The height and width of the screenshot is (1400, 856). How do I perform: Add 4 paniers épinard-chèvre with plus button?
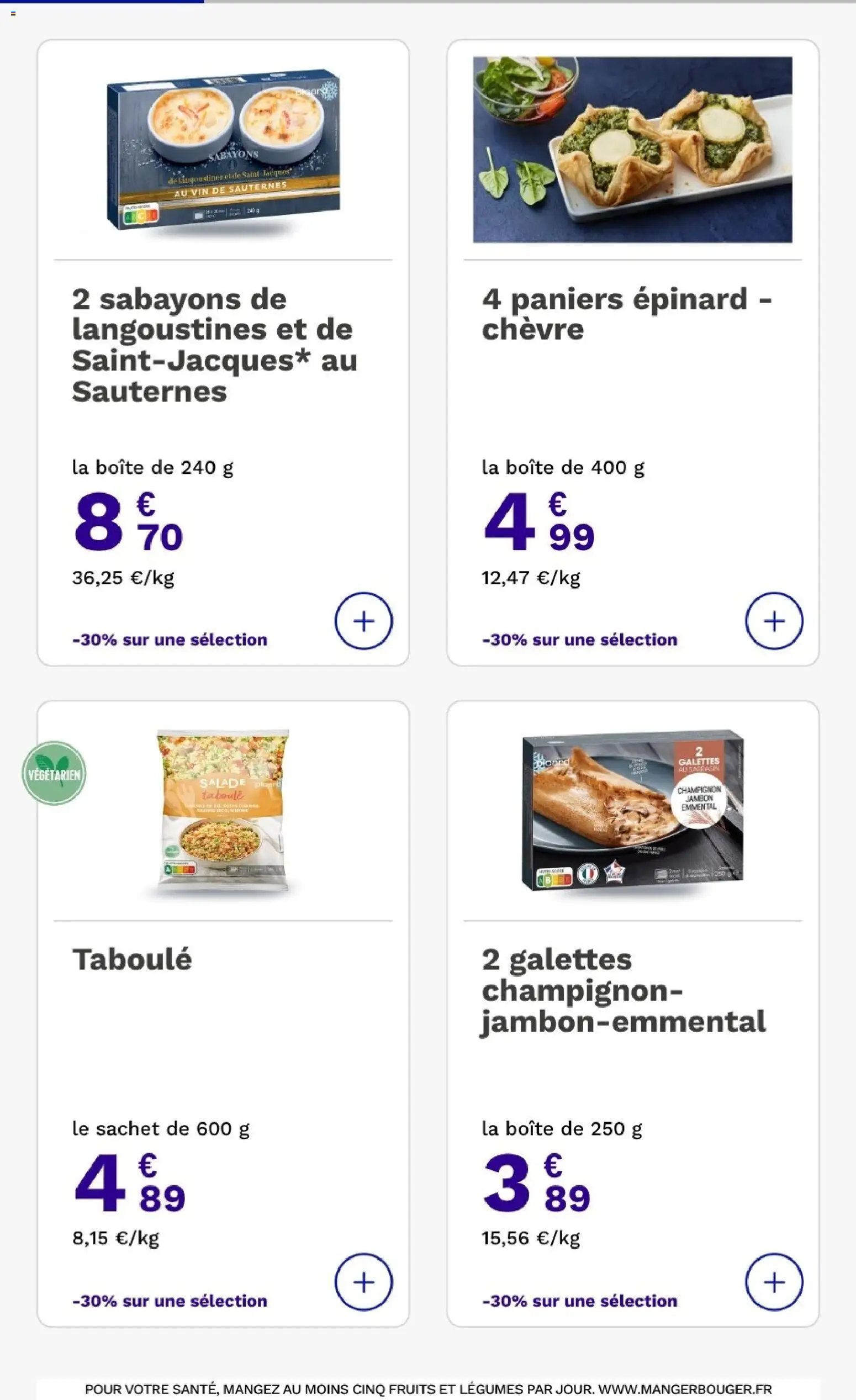click(x=774, y=621)
